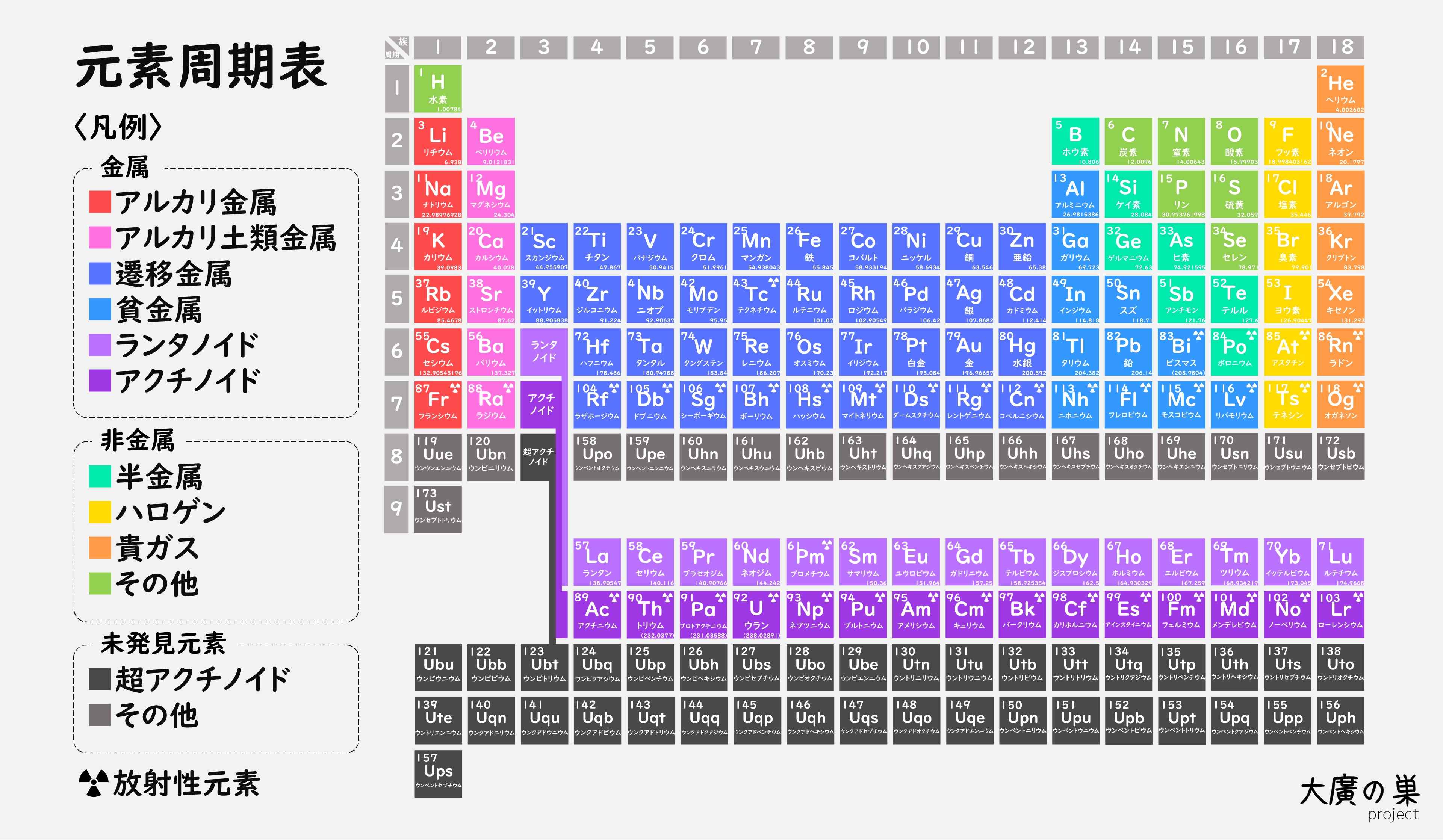Image resolution: width=1443 pixels, height=840 pixels.
Task: Click the Hydrogen (H) element tile
Action: tap(437, 88)
